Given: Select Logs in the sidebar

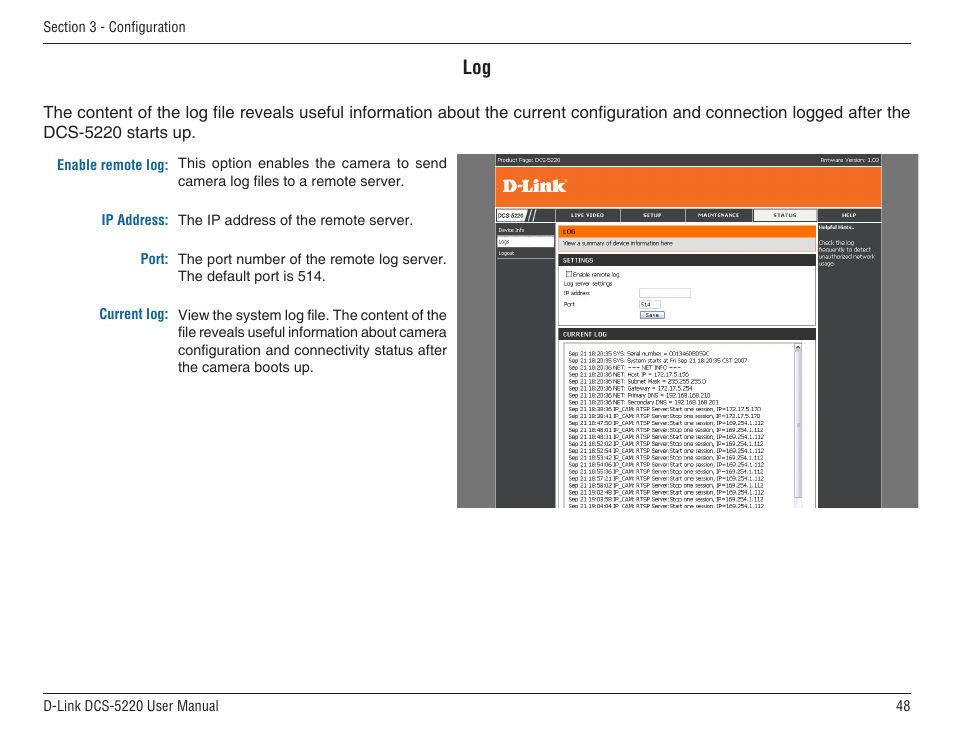Looking at the screenshot, I should click(x=524, y=242).
